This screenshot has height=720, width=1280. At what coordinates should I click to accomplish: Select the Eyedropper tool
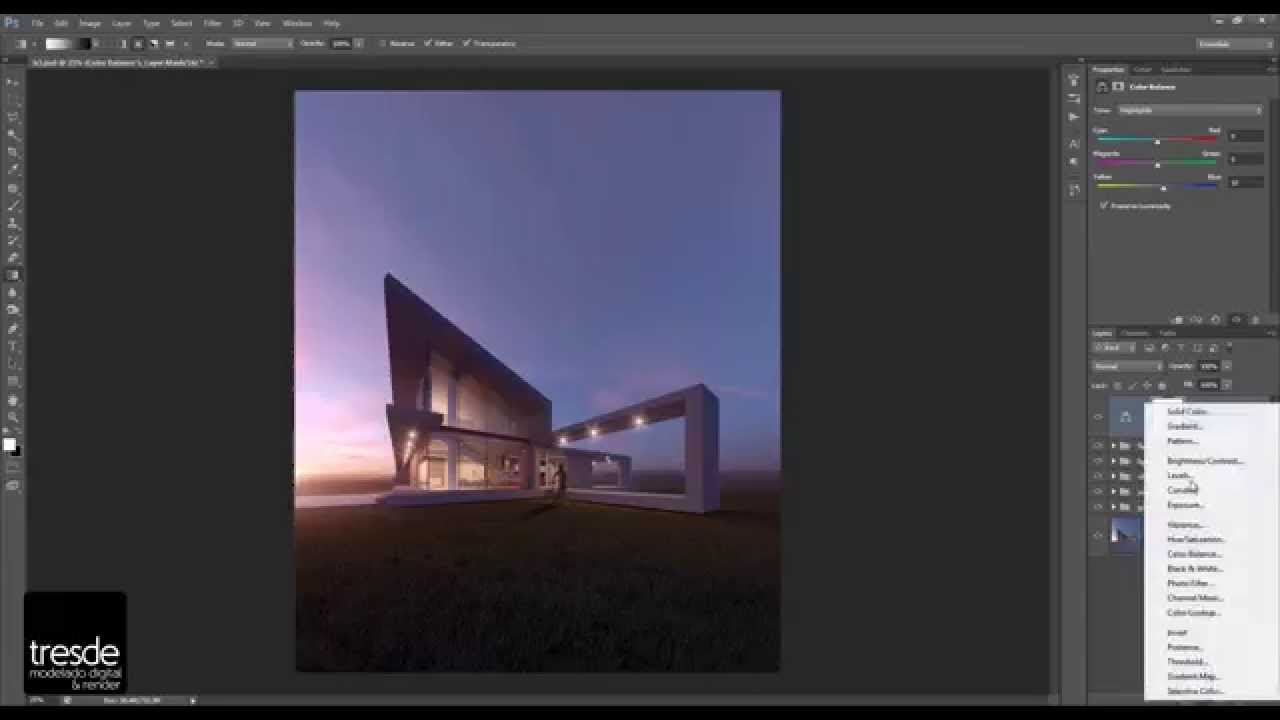(13, 170)
